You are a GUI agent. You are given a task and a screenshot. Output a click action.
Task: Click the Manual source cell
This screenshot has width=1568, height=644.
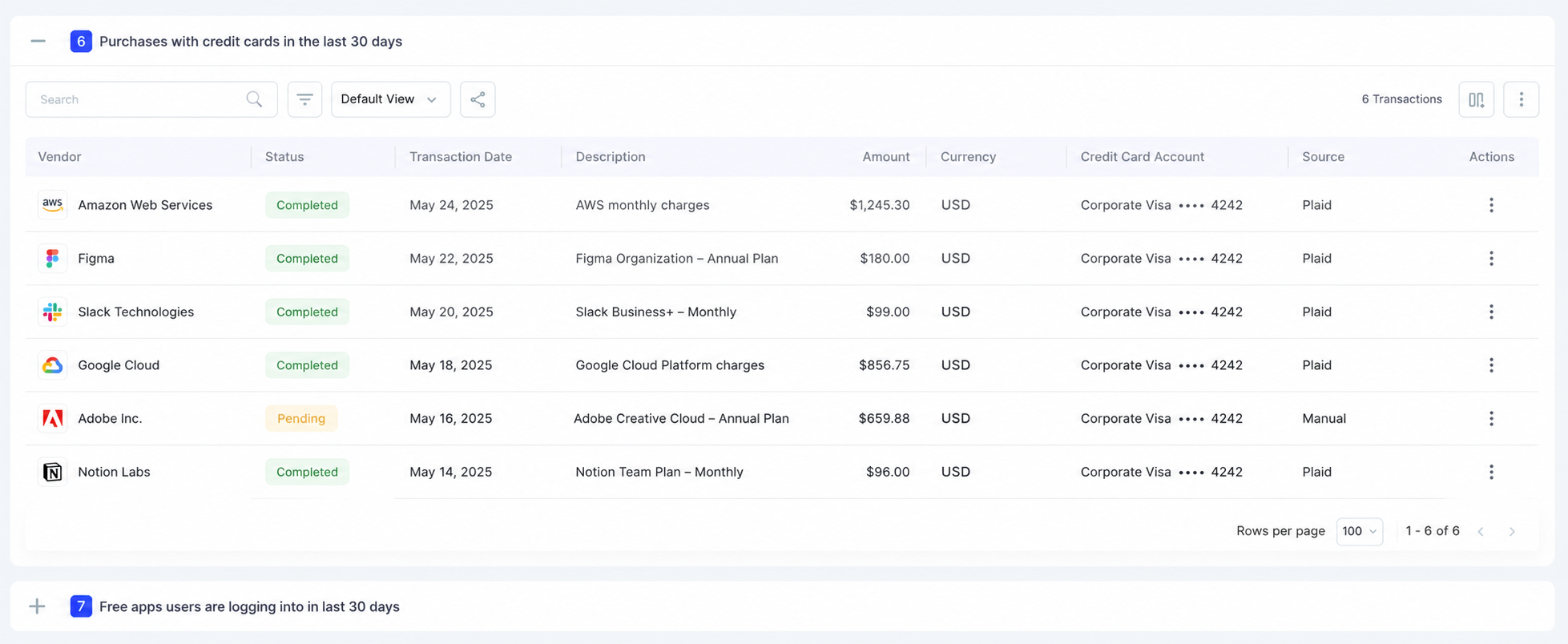1324,418
